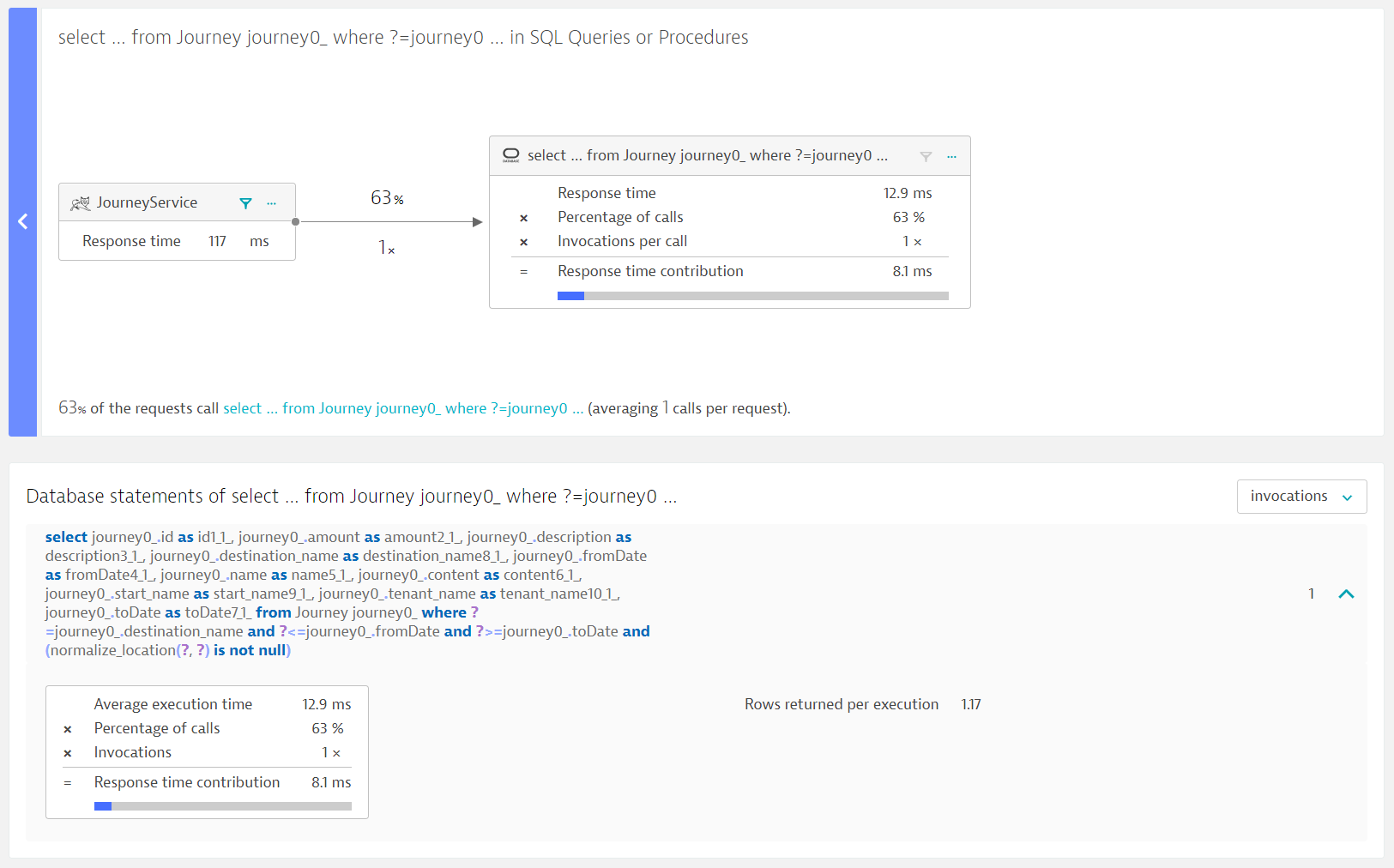Collapse the SQL statement using the chevron

point(1347,593)
